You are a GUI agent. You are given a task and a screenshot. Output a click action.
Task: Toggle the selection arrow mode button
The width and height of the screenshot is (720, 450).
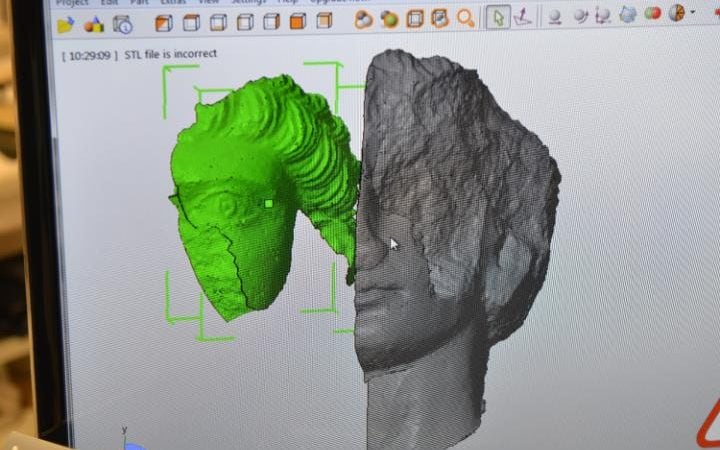[x=497, y=17]
